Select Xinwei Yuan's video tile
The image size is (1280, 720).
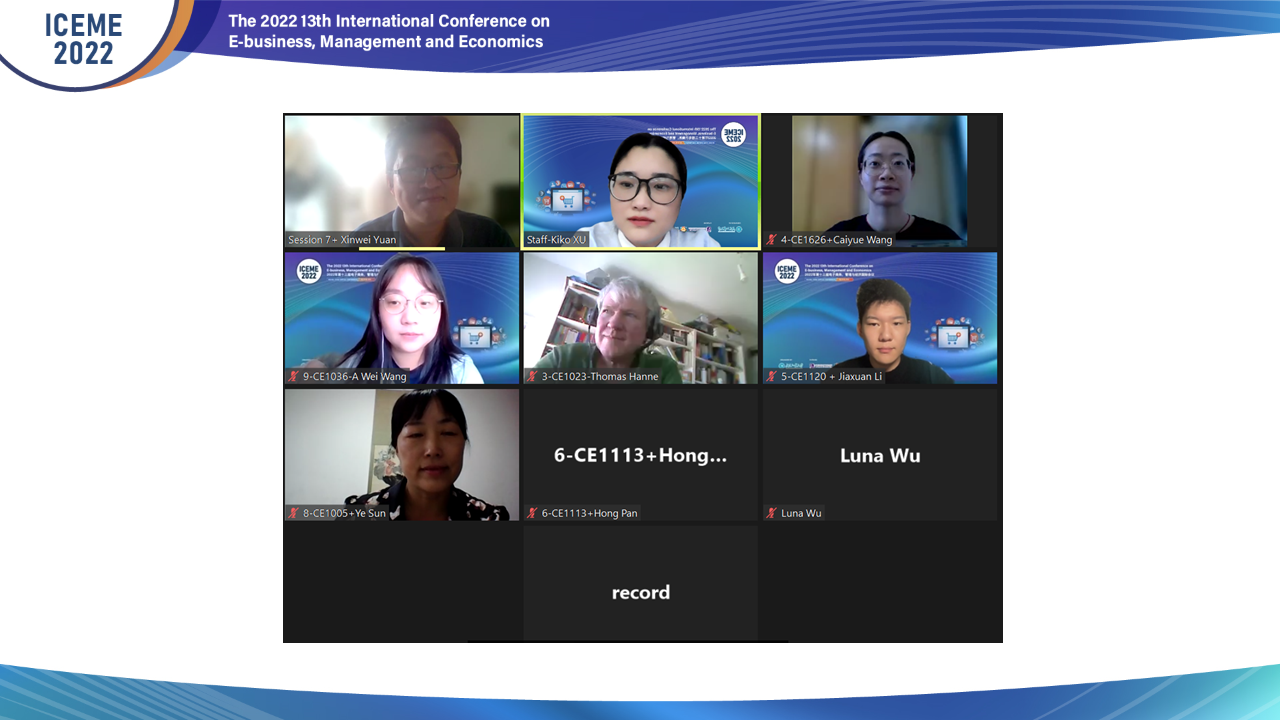click(x=402, y=181)
